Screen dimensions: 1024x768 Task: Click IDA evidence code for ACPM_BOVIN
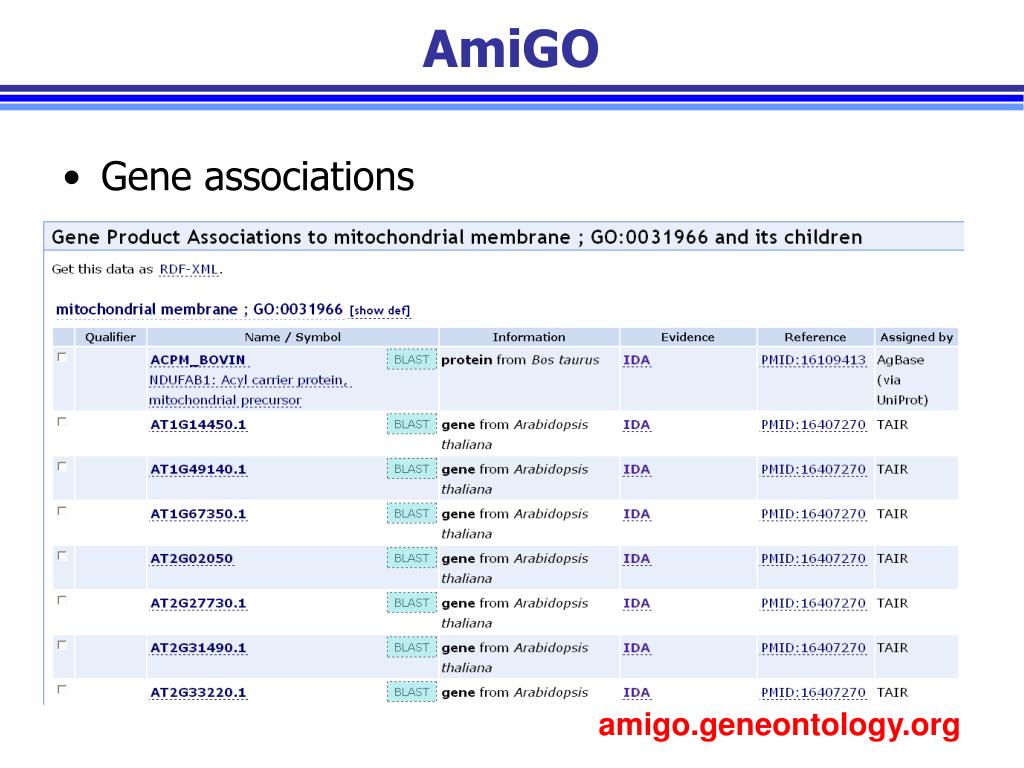637,360
